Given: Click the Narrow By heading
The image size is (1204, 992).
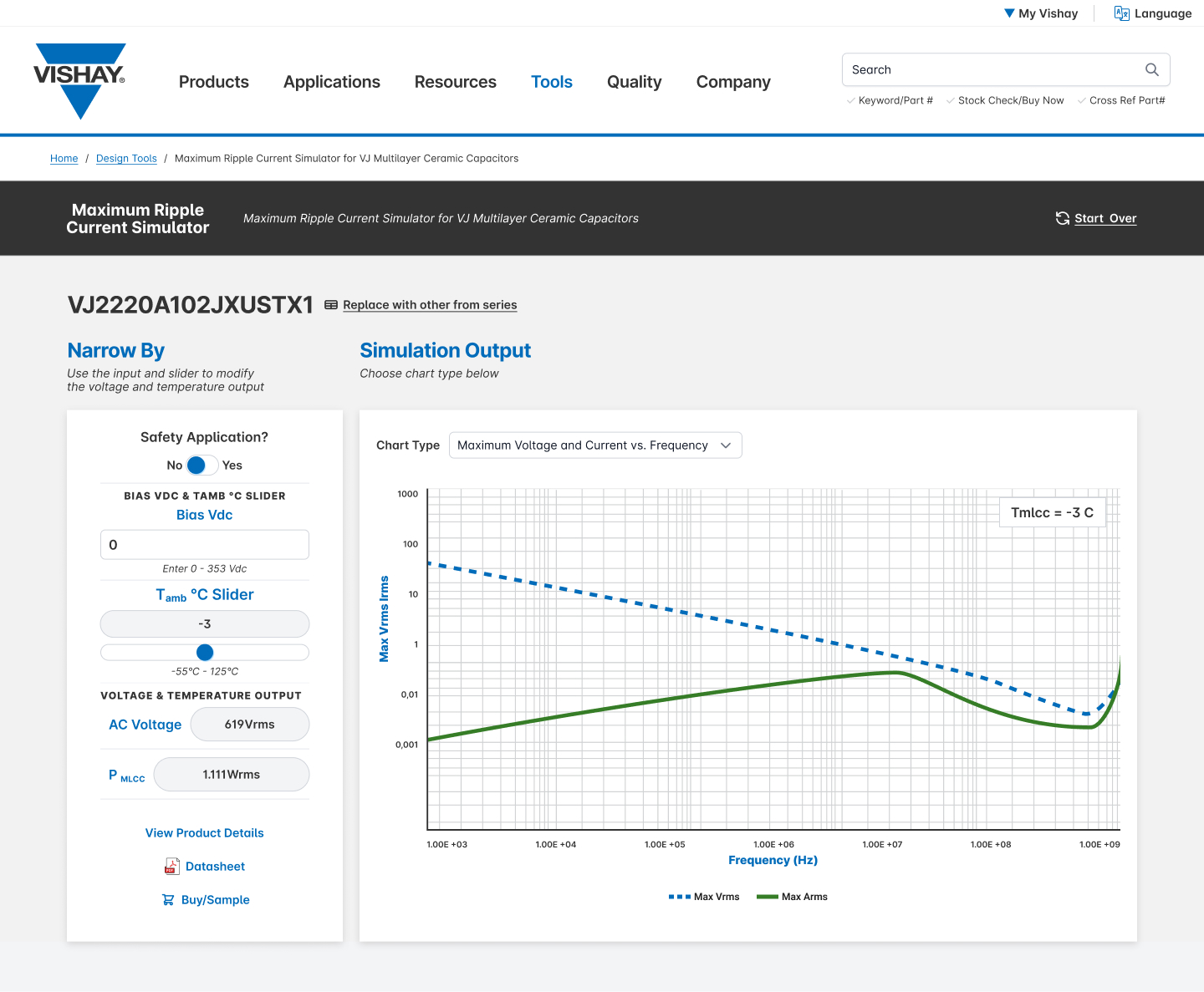Looking at the screenshot, I should 116,351.
